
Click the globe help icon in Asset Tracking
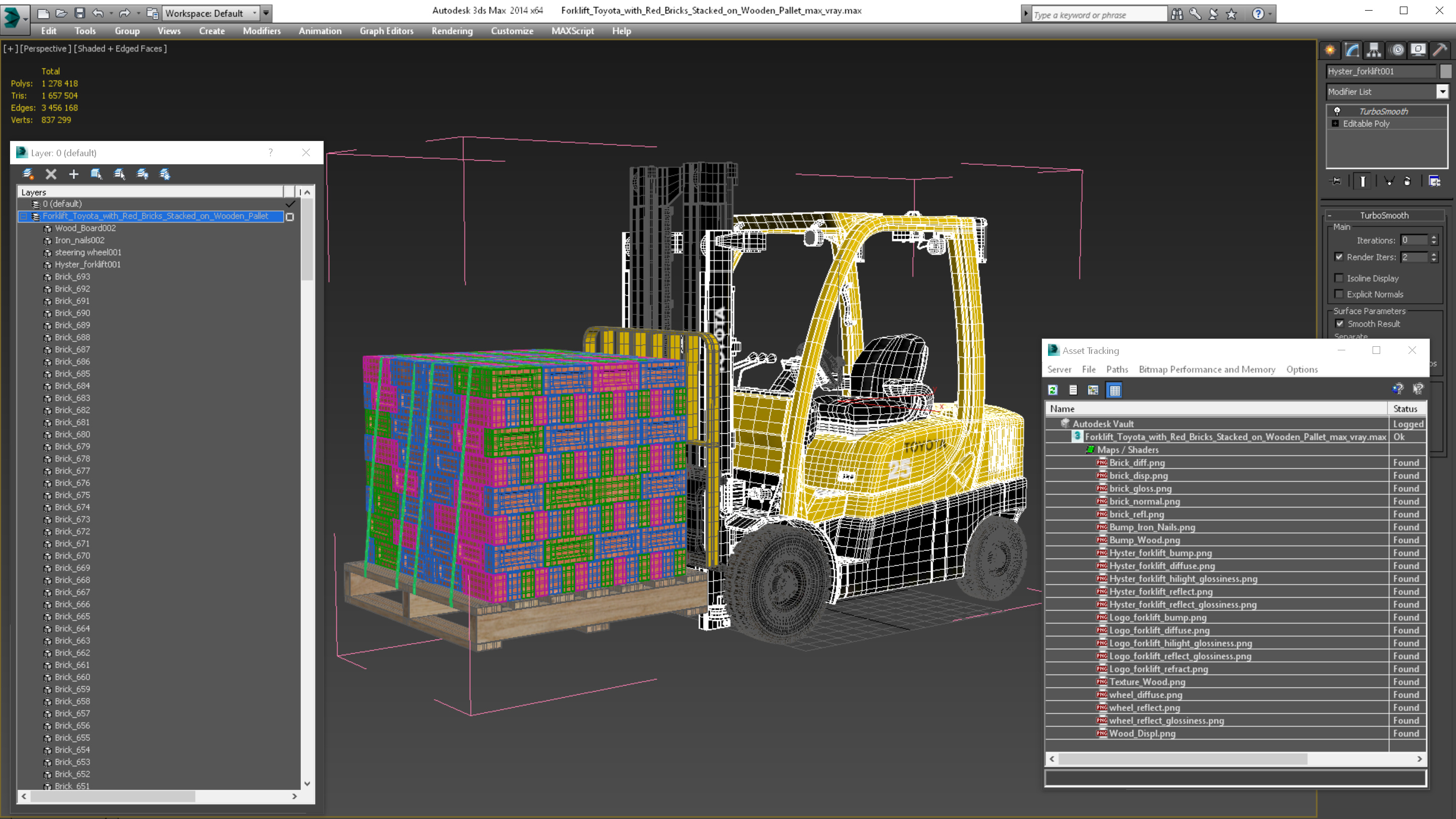(1398, 389)
